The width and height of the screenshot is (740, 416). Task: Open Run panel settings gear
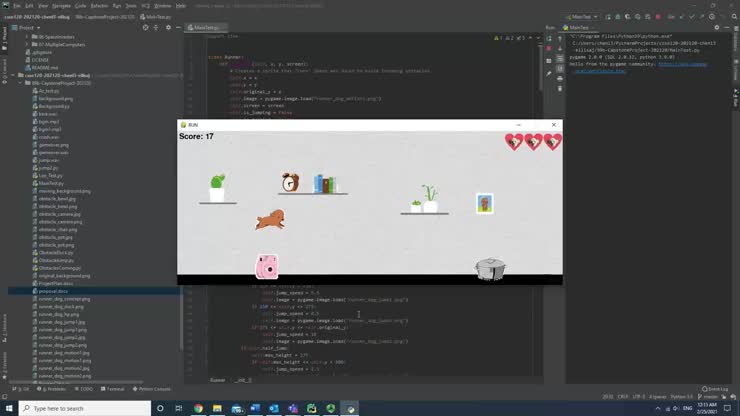click(x=717, y=27)
